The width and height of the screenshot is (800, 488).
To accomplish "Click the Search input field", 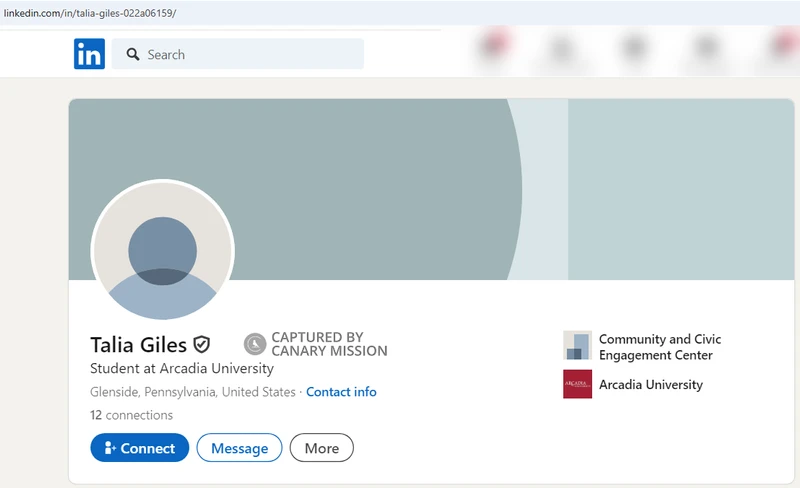I will (238, 54).
